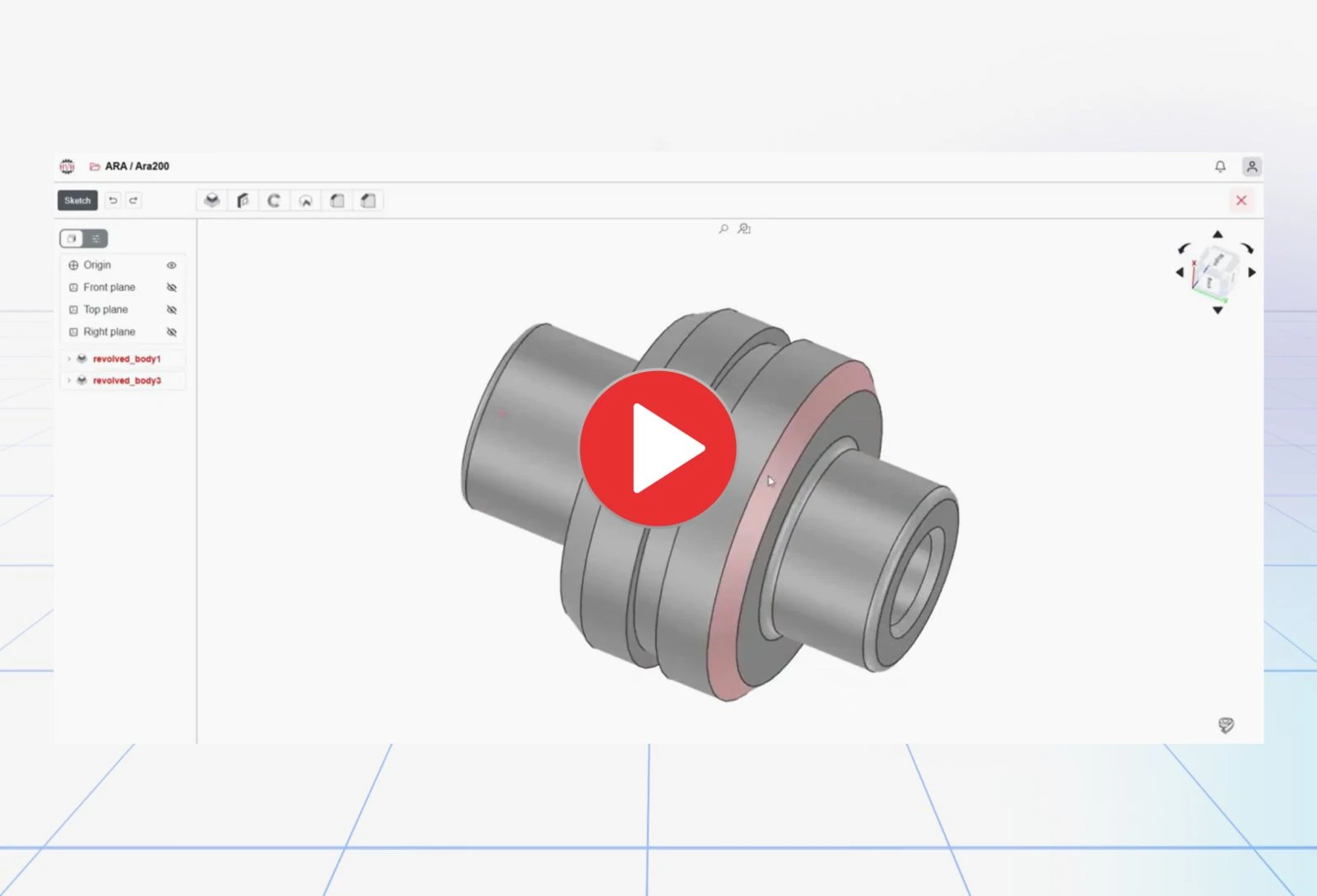Viewport: 1317px width, 896px height.
Task: Hide the Origin via its eye icon
Action: pyautogui.click(x=171, y=266)
